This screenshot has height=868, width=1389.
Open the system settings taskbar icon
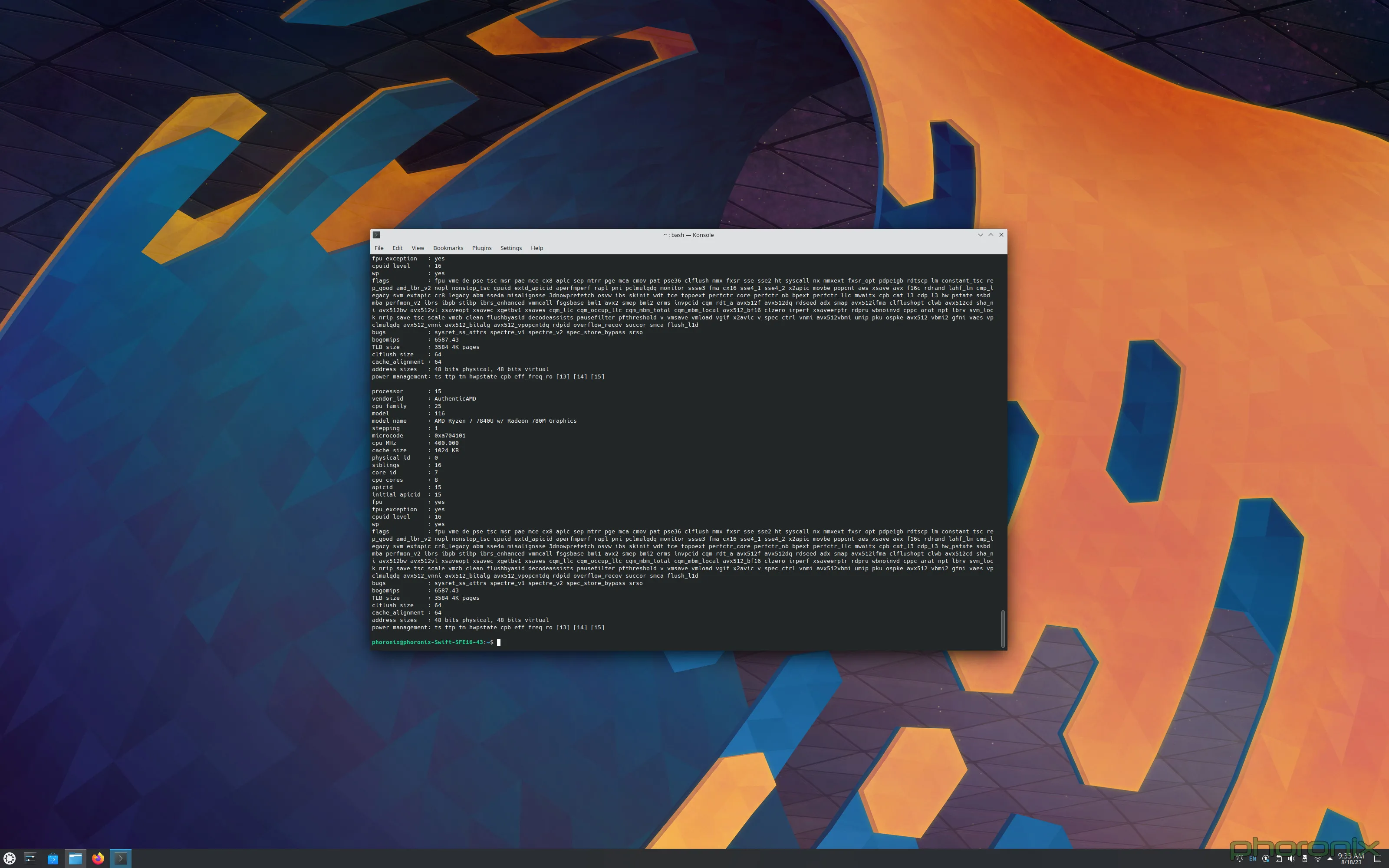pyautogui.click(x=30, y=858)
